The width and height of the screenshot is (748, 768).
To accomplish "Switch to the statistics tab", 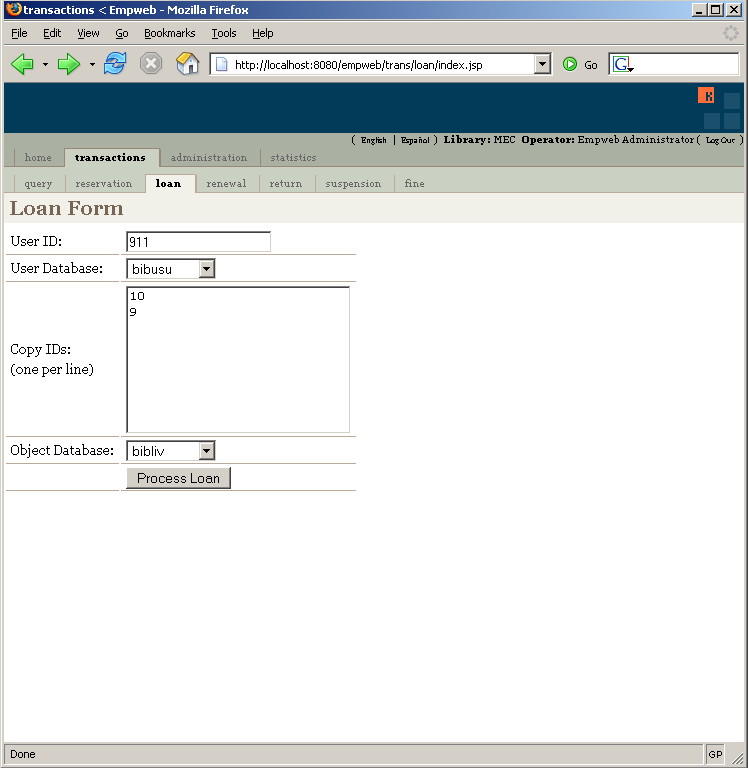I will (x=293, y=158).
